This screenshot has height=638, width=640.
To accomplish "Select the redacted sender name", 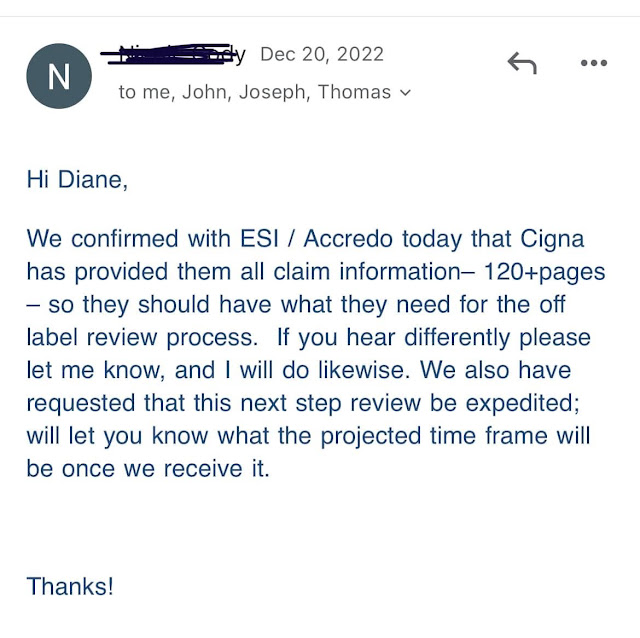I will pyautogui.click(x=173, y=54).
